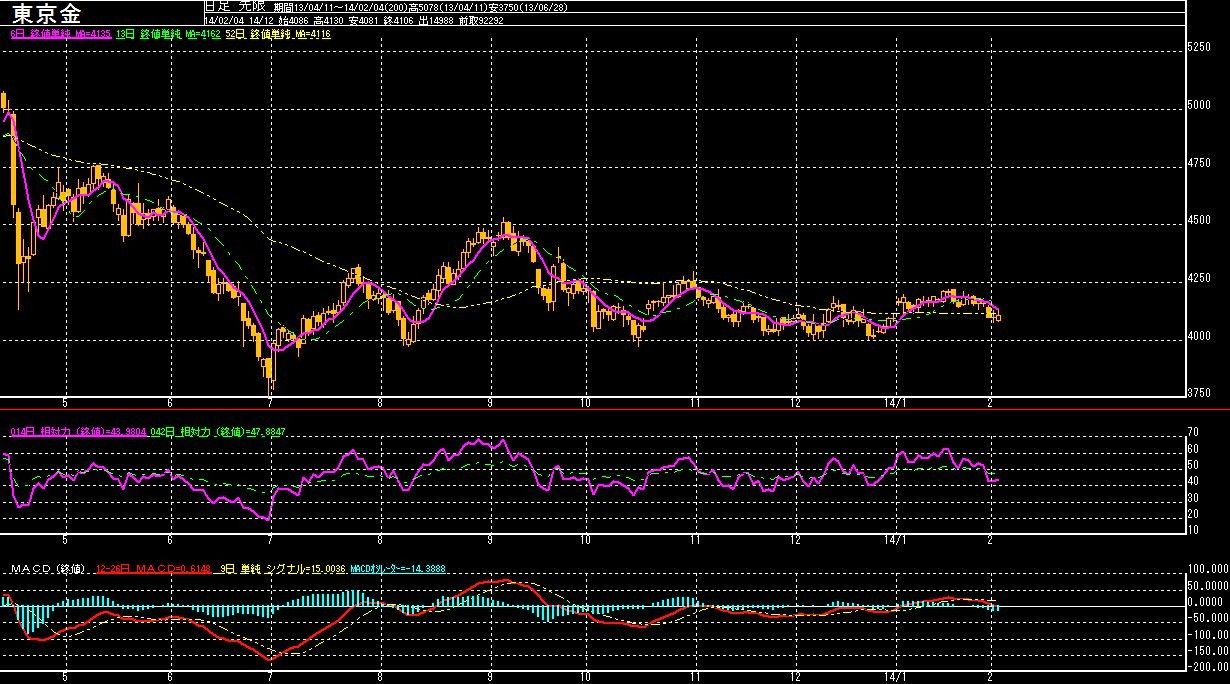This screenshot has width=1230, height=684.
Task: Select the MACDオシレーター legend value
Action: click(x=398, y=569)
